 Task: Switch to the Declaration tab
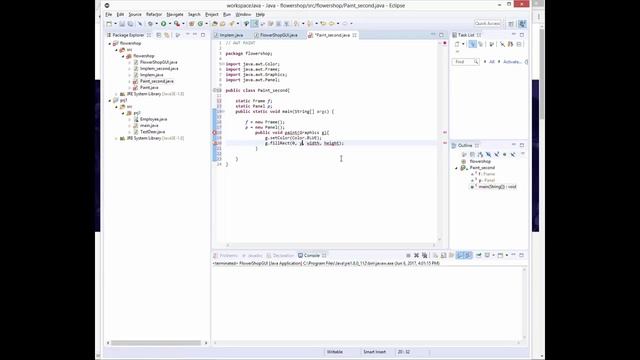pos(283,256)
